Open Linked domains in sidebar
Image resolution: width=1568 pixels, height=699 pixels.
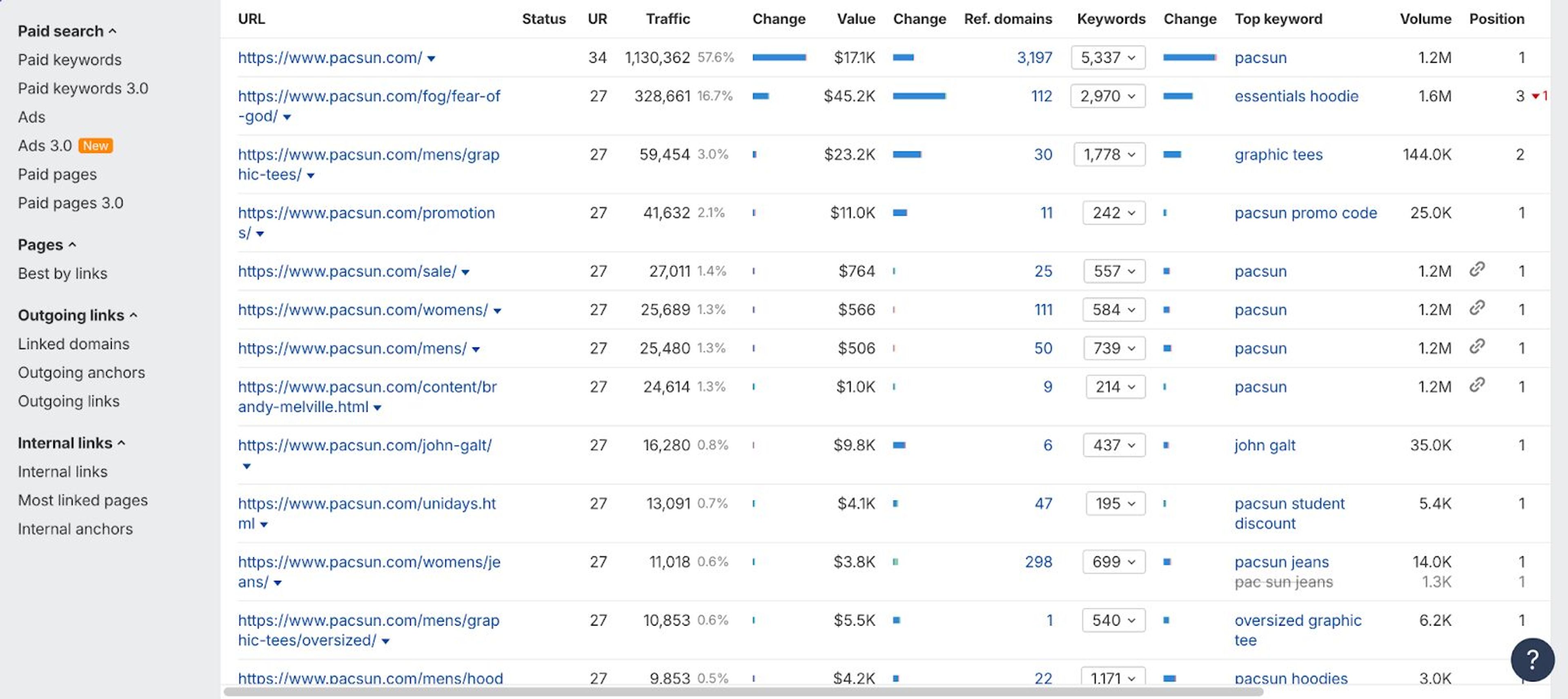point(73,344)
